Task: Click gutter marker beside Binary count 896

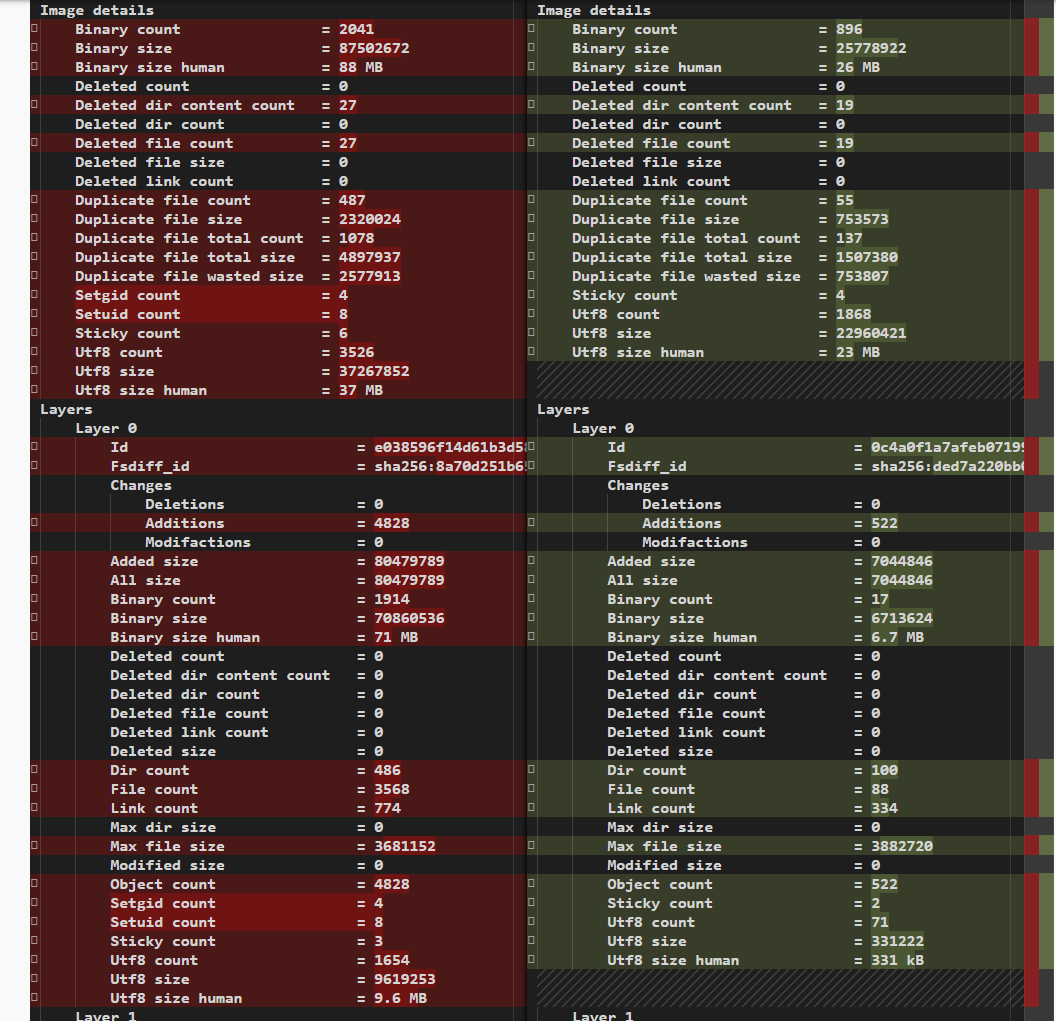Action: click(x=531, y=28)
